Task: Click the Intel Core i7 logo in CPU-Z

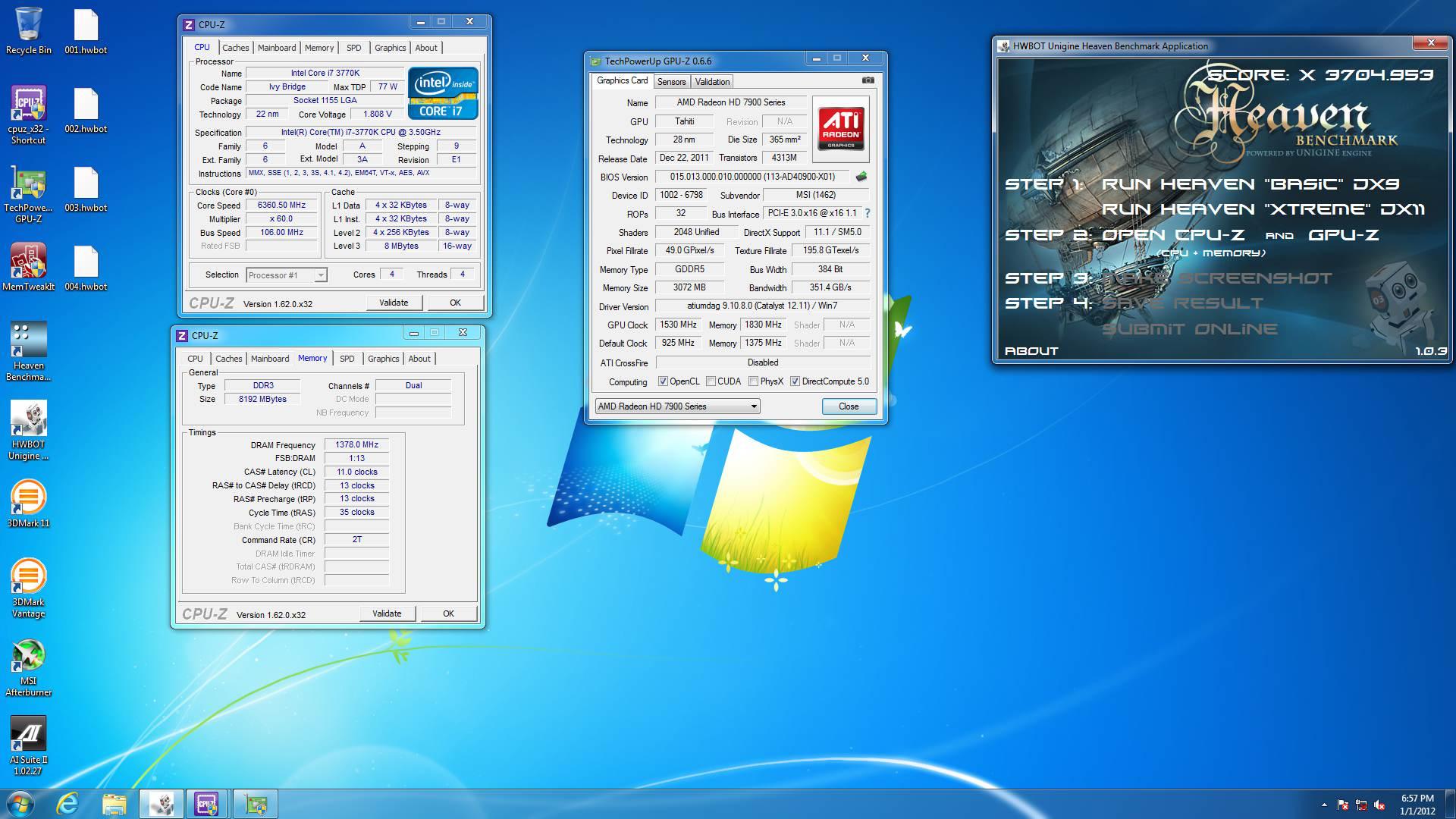Action: (x=443, y=93)
